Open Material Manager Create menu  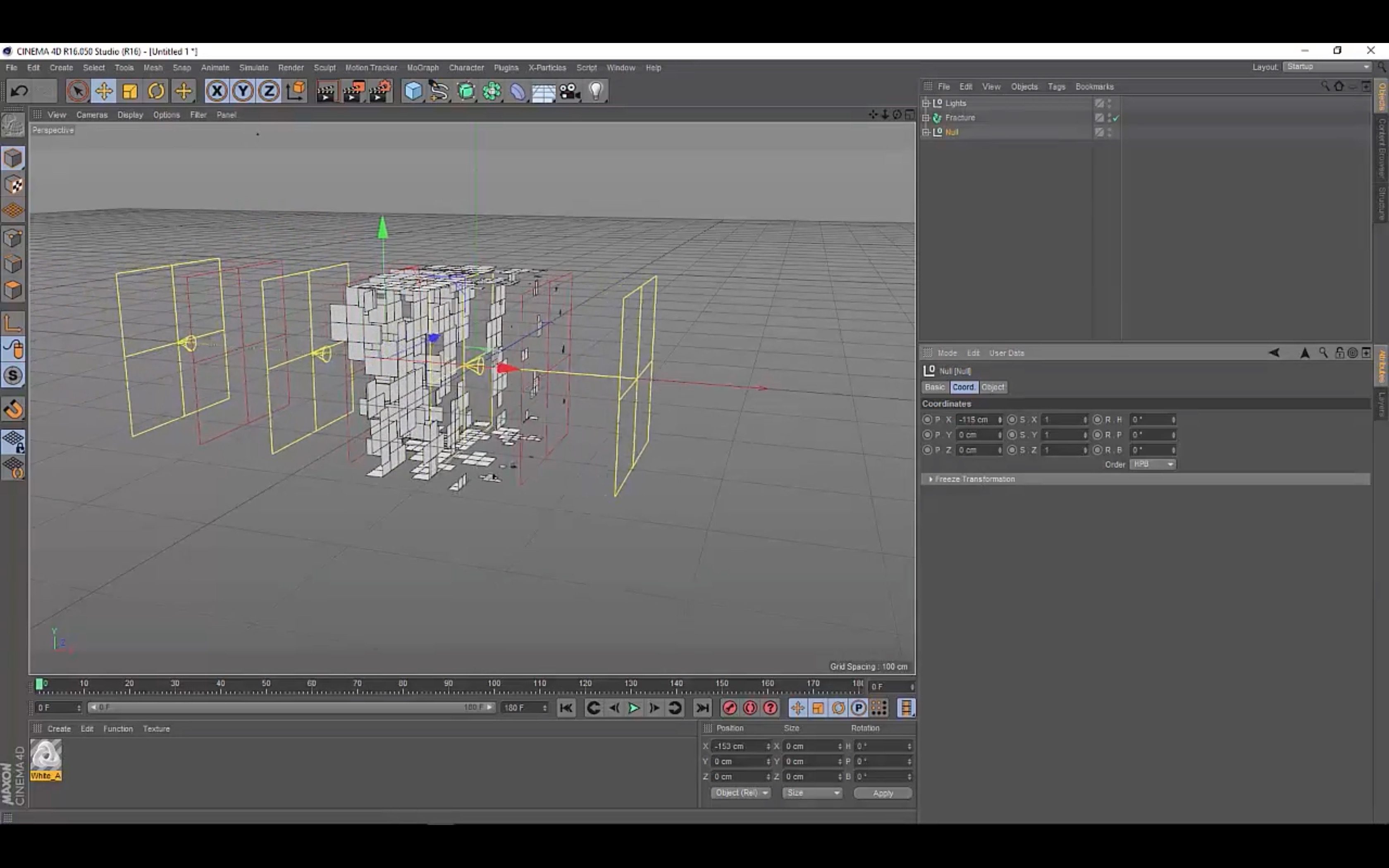(x=59, y=728)
